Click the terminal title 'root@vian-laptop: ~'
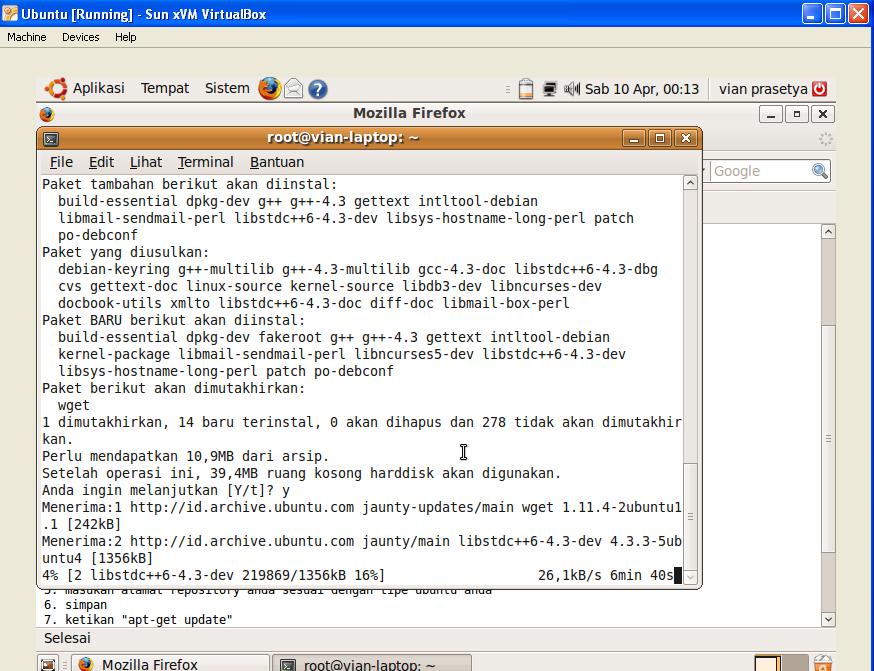 343,138
